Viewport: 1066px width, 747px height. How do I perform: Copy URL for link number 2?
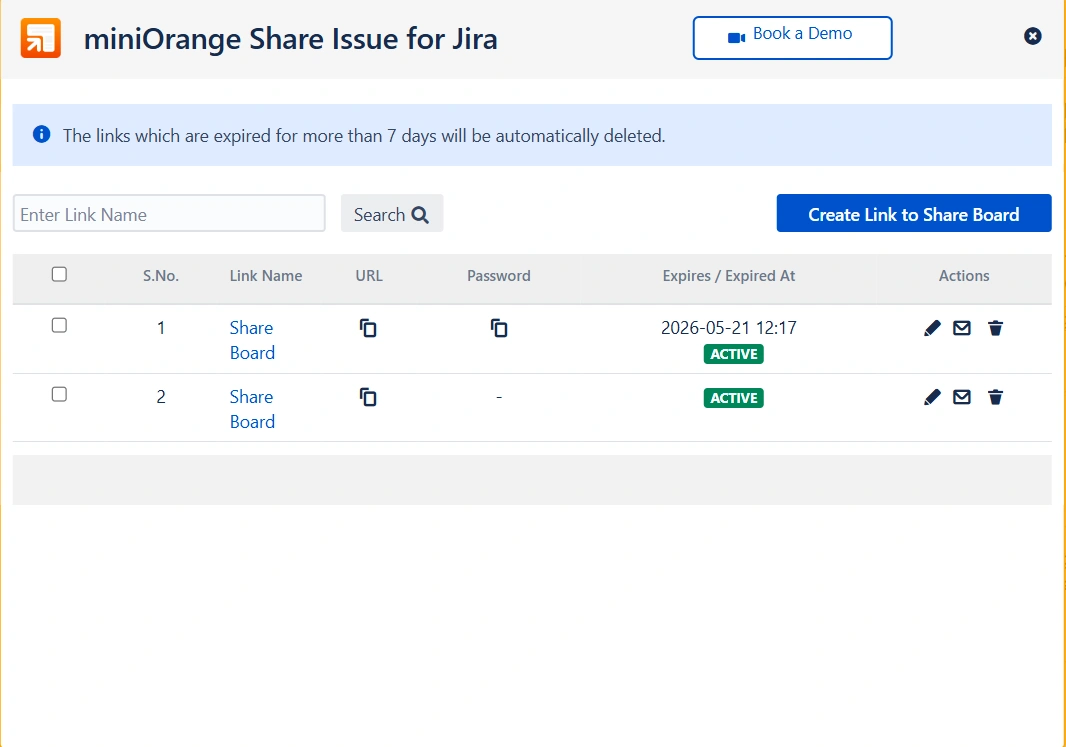[368, 397]
